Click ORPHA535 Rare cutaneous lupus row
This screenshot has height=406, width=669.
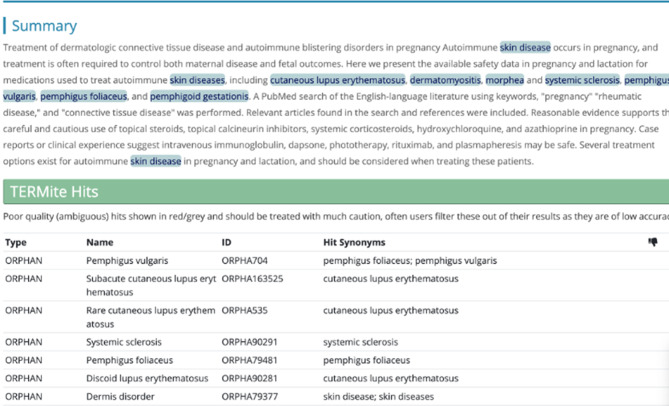336,317
